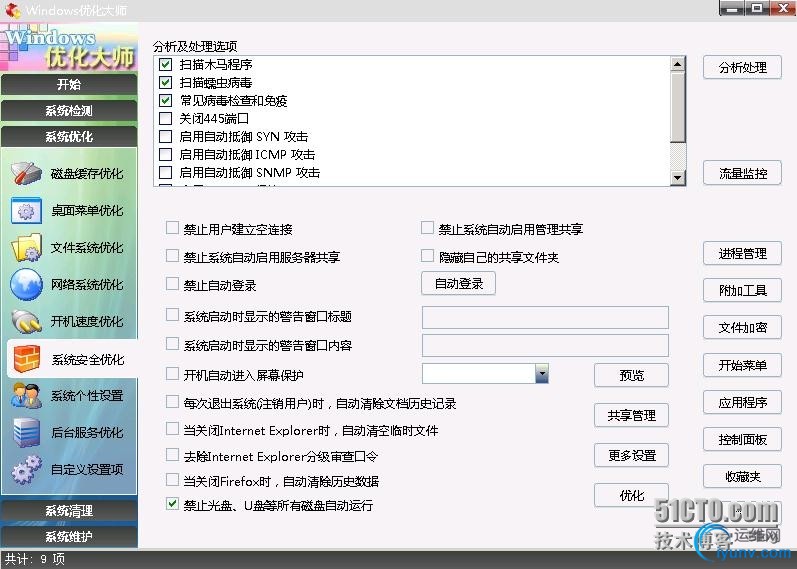
Task: Click the 系统优化 section header
Action: point(69,136)
